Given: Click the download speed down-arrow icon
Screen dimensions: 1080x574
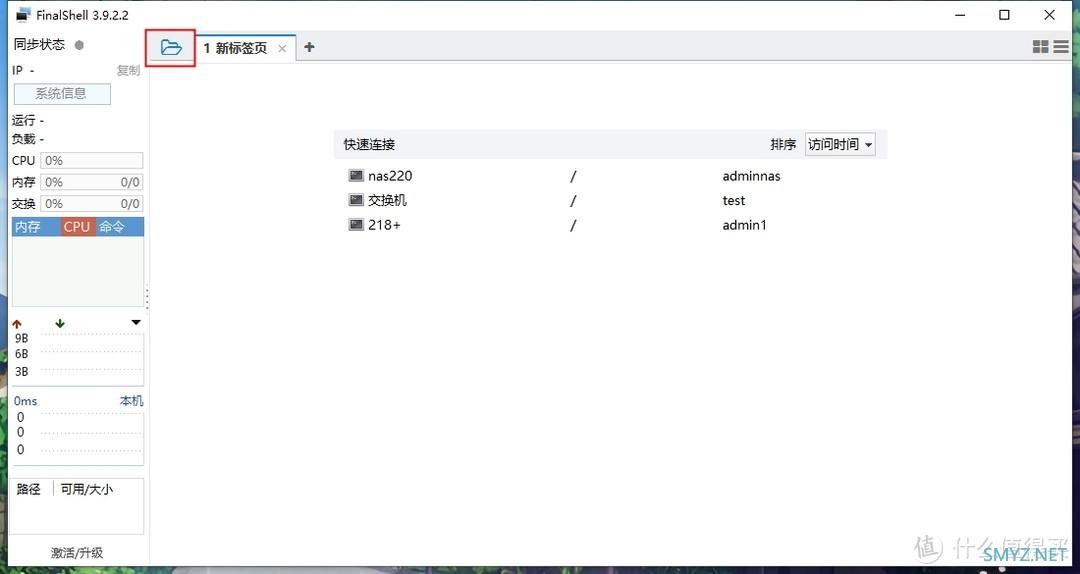Looking at the screenshot, I should pos(60,323).
